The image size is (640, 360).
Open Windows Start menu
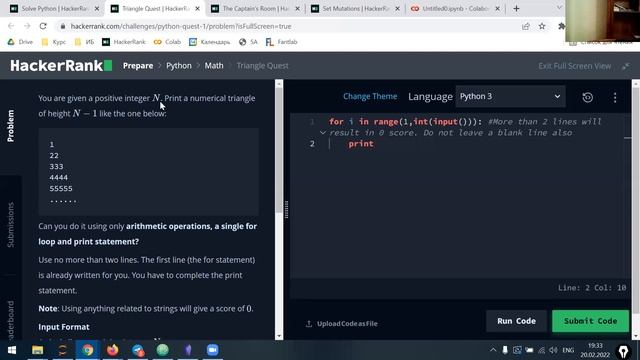pyautogui.click(x=12, y=350)
